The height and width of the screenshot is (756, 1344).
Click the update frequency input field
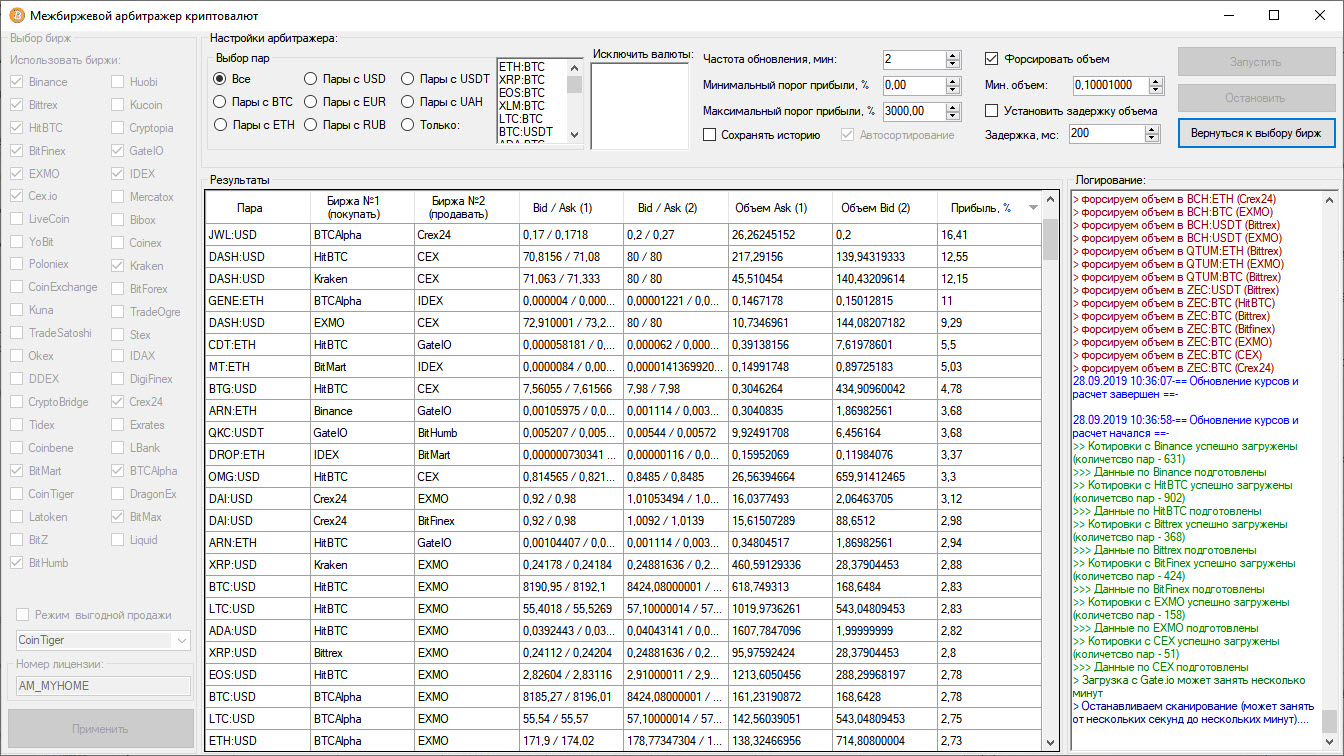coord(914,60)
